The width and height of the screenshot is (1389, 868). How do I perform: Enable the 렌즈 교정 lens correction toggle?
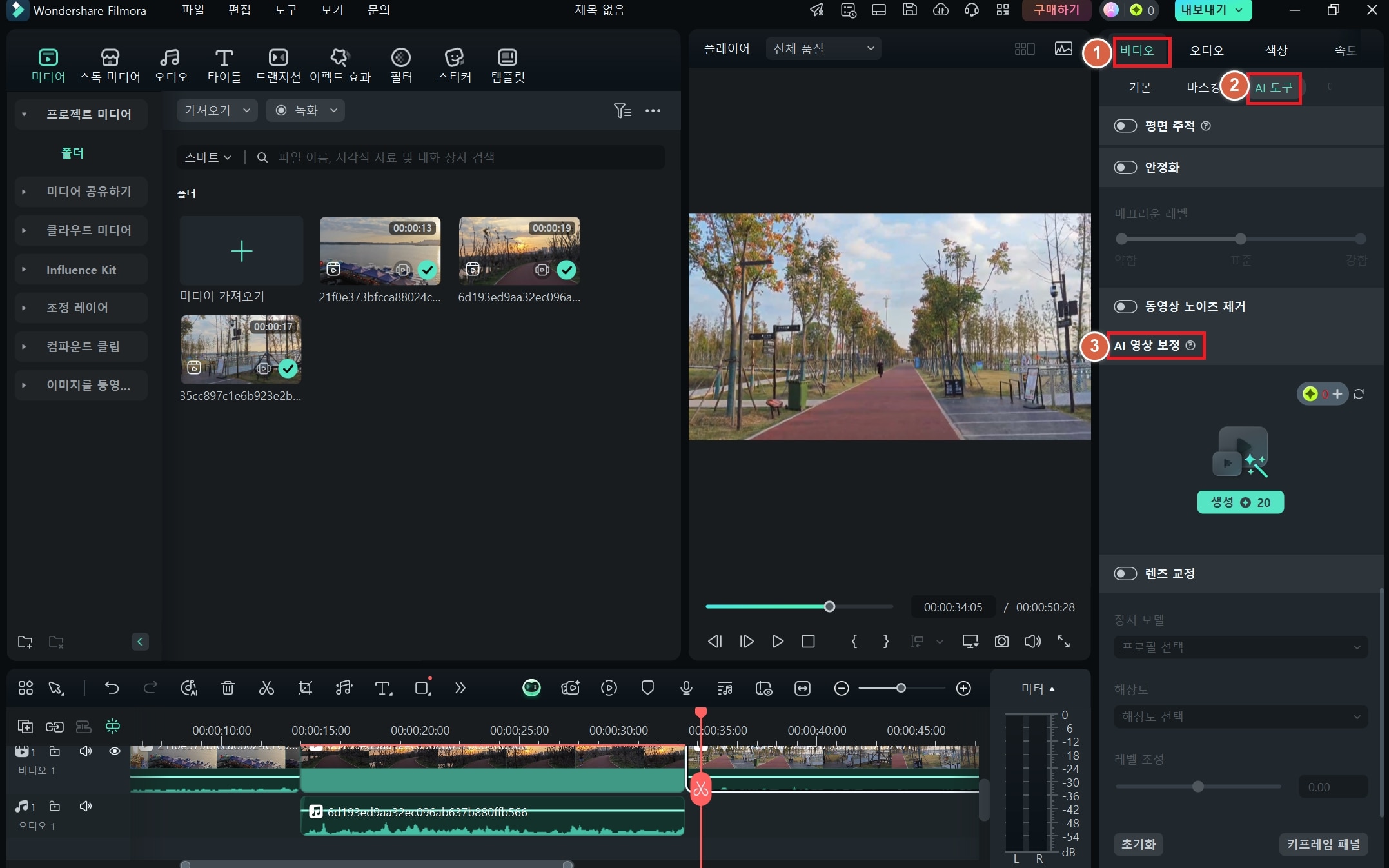point(1125,573)
